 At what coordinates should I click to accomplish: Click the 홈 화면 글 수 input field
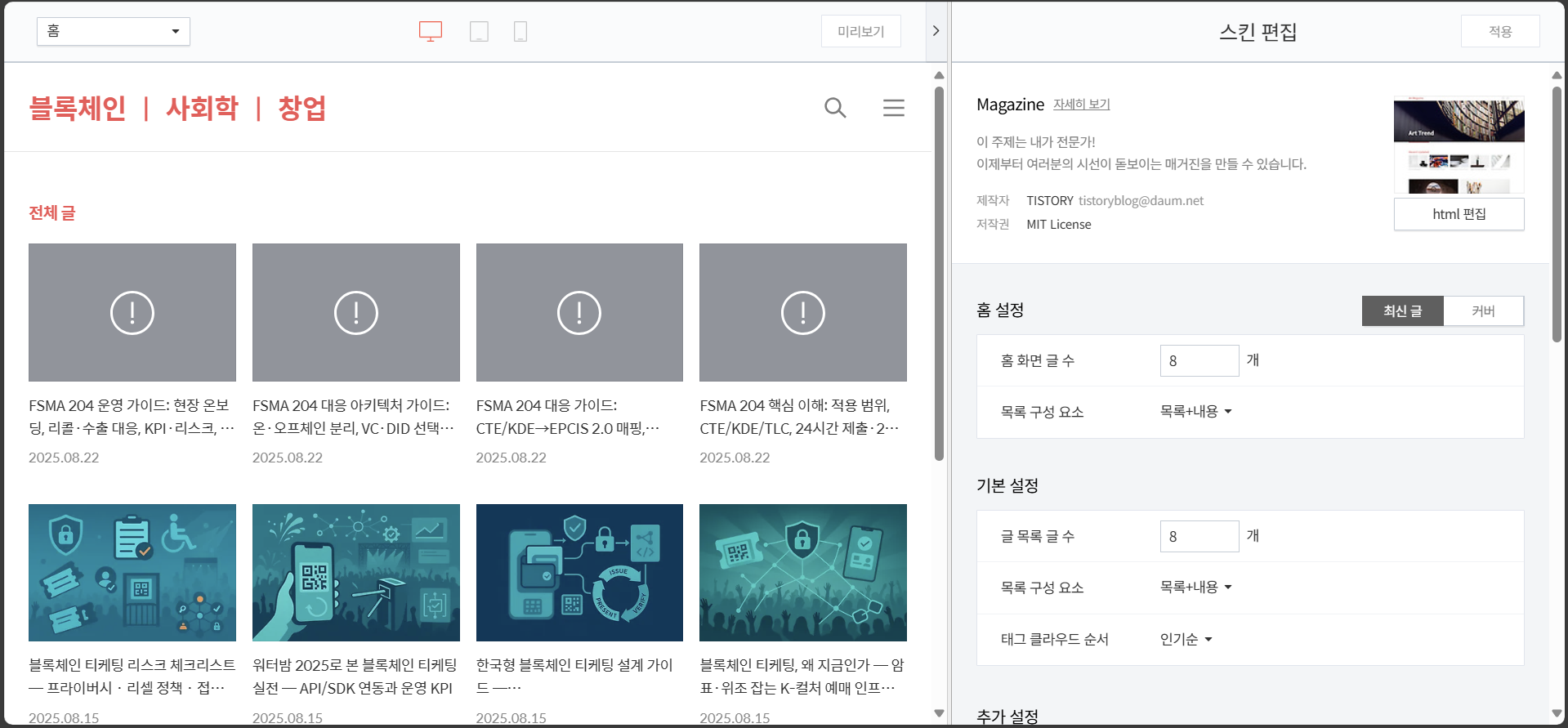tap(1199, 361)
